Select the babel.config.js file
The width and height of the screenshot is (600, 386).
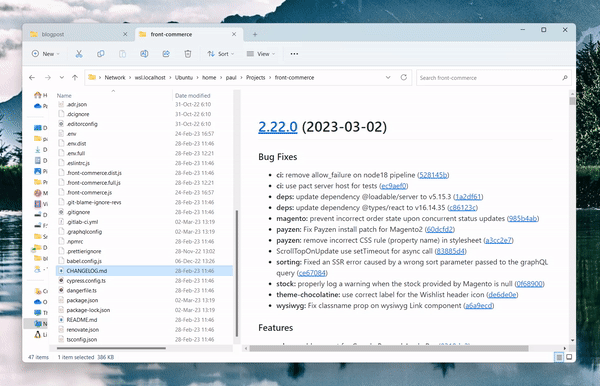point(144,261)
